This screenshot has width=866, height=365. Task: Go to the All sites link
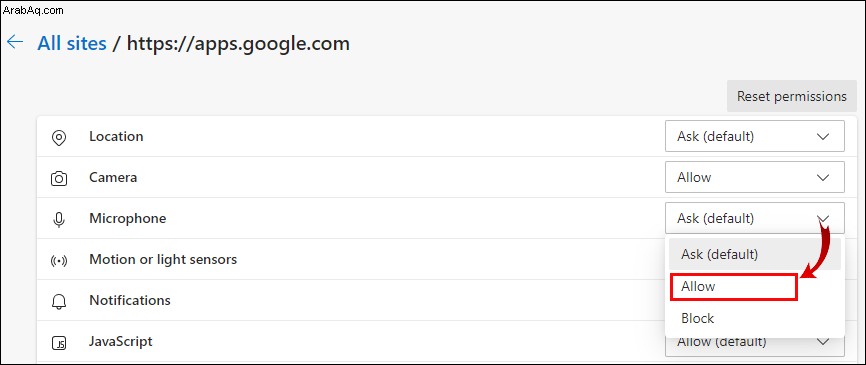72,43
